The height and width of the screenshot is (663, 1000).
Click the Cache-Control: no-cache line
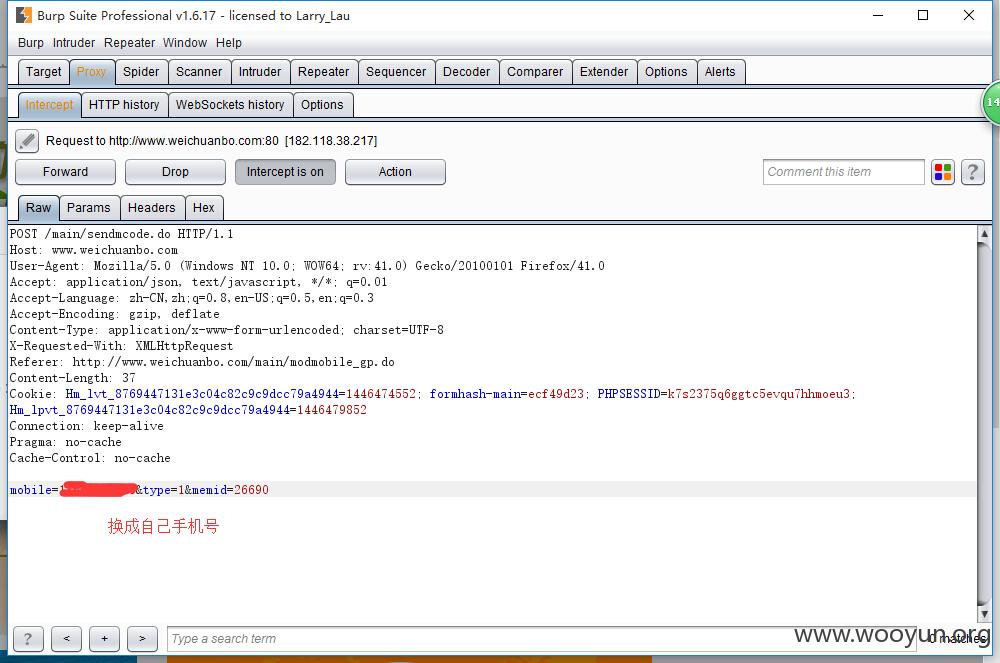pos(90,458)
